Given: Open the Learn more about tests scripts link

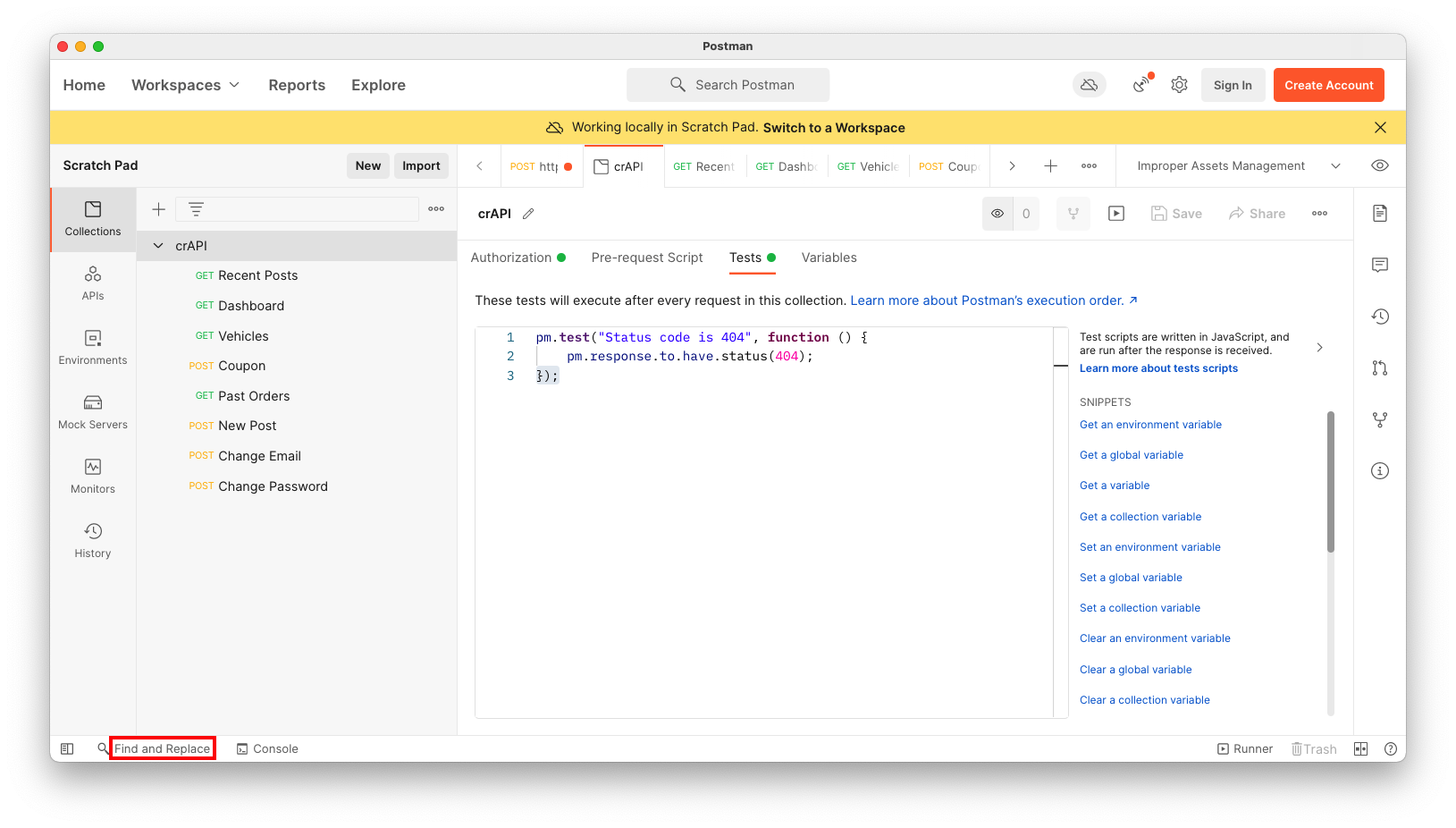Looking at the screenshot, I should pyautogui.click(x=1158, y=368).
